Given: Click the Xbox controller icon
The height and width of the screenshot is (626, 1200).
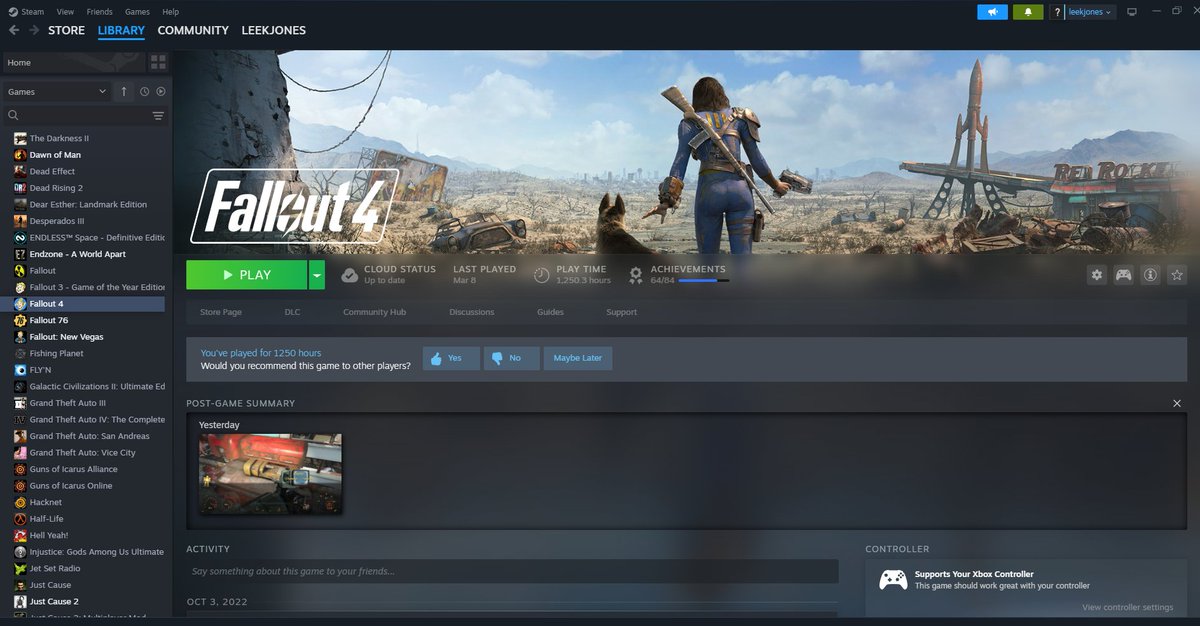Looking at the screenshot, I should point(893,579).
